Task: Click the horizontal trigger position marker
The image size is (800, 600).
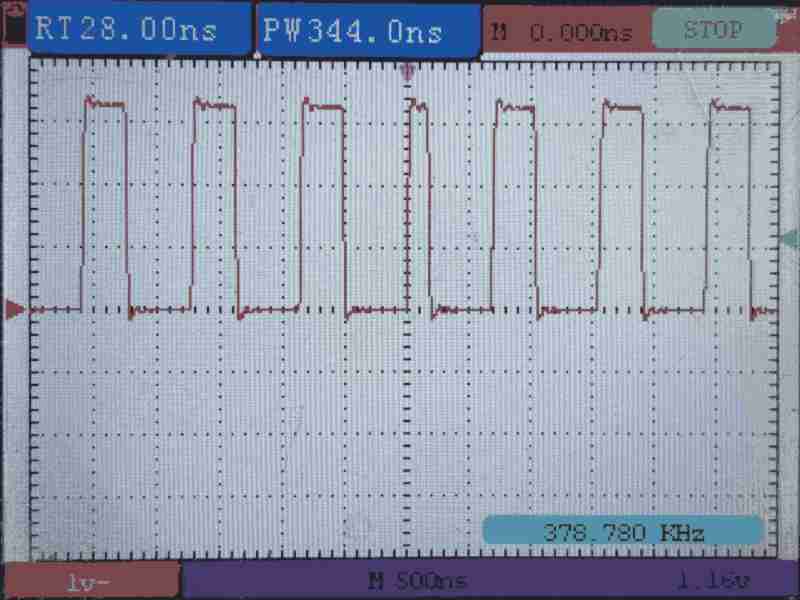Action: click(x=405, y=71)
